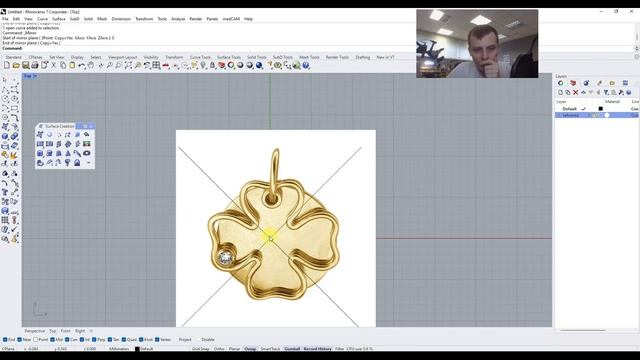Click the Command input line
The width and height of the screenshot is (640, 360).
click(x=318, y=48)
